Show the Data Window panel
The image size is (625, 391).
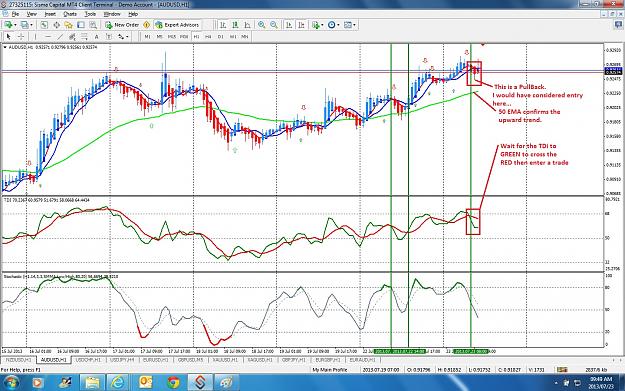(x=57, y=25)
